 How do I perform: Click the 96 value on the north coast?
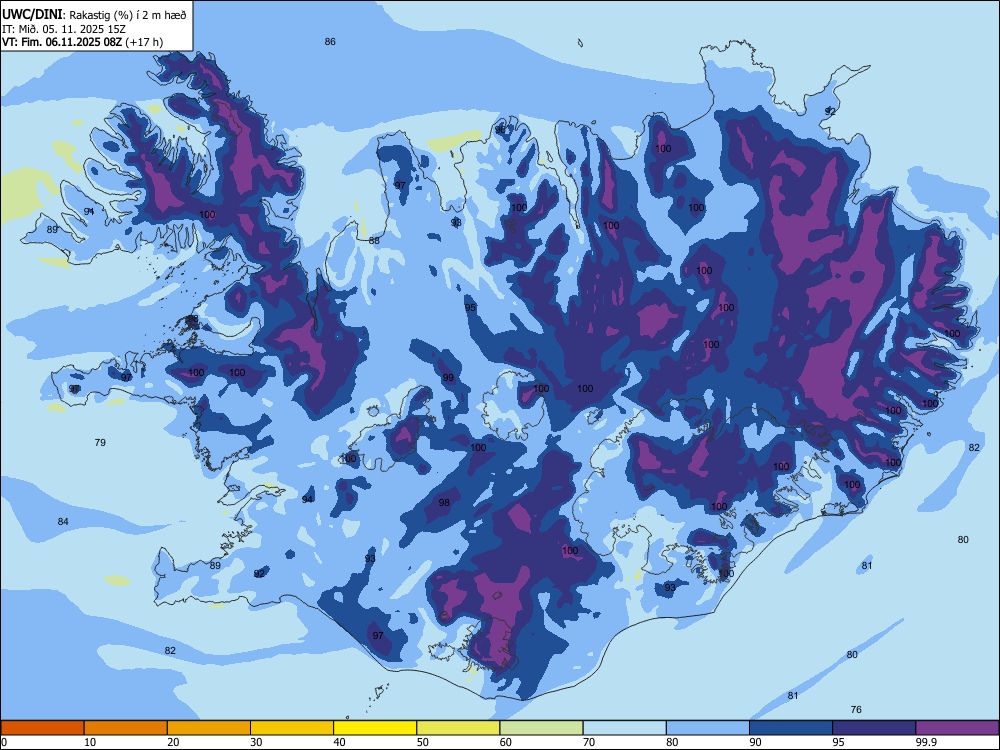coord(500,130)
